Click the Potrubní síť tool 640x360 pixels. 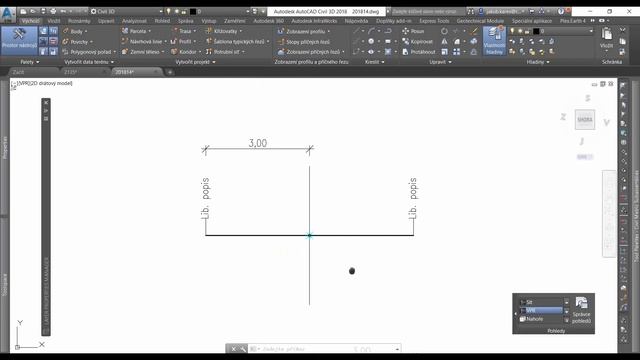click(x=225, y=52)
